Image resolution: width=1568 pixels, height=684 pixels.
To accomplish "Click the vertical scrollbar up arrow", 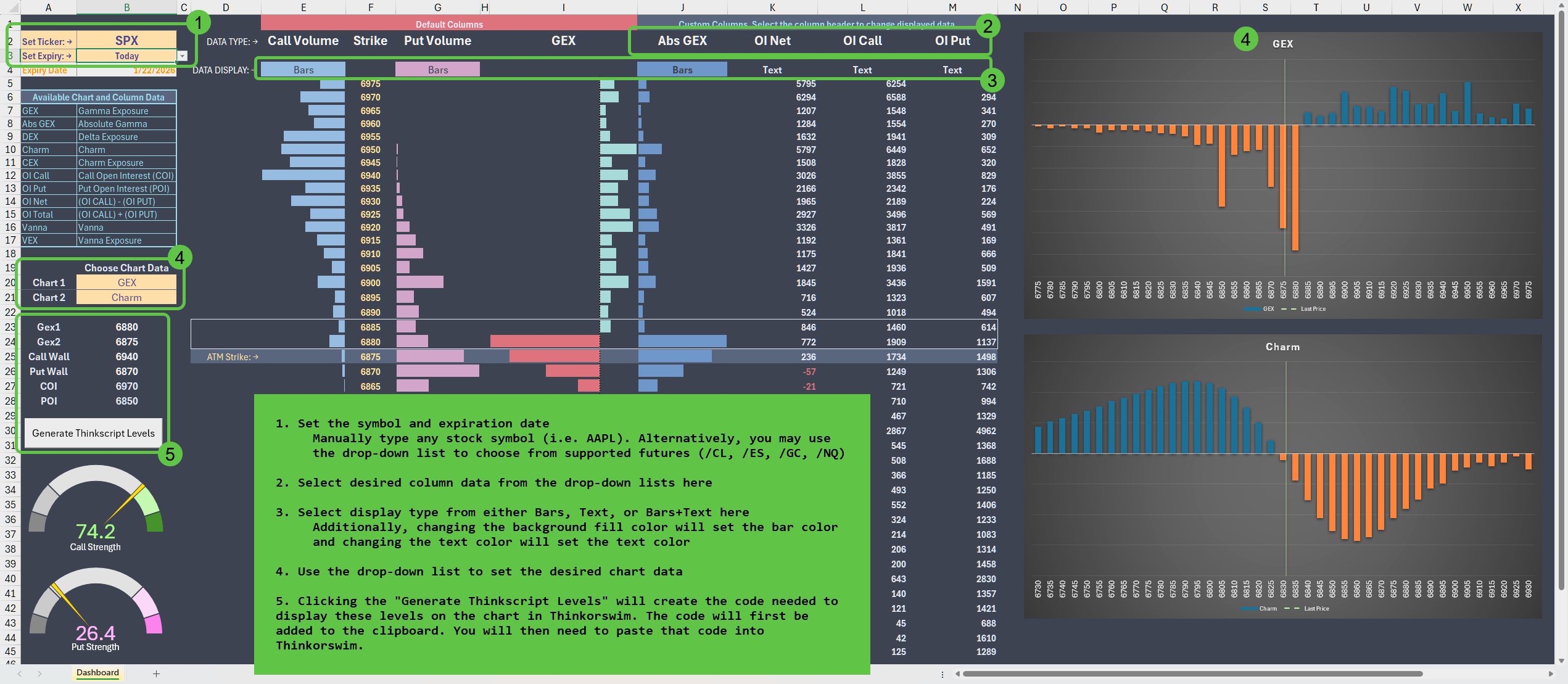I will tap(1561, 6).
